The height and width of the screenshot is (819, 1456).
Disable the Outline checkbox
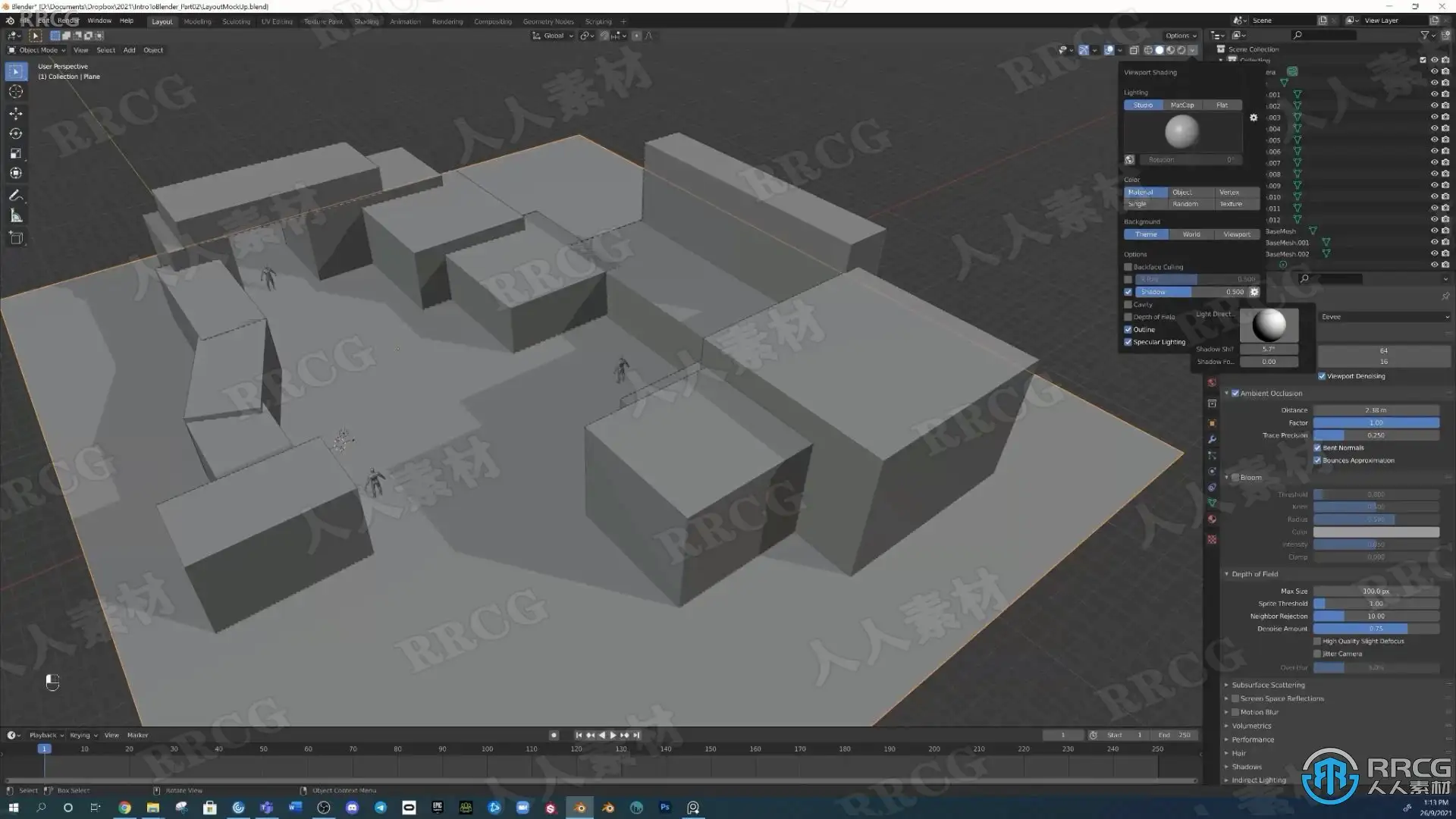point(1128,330)
